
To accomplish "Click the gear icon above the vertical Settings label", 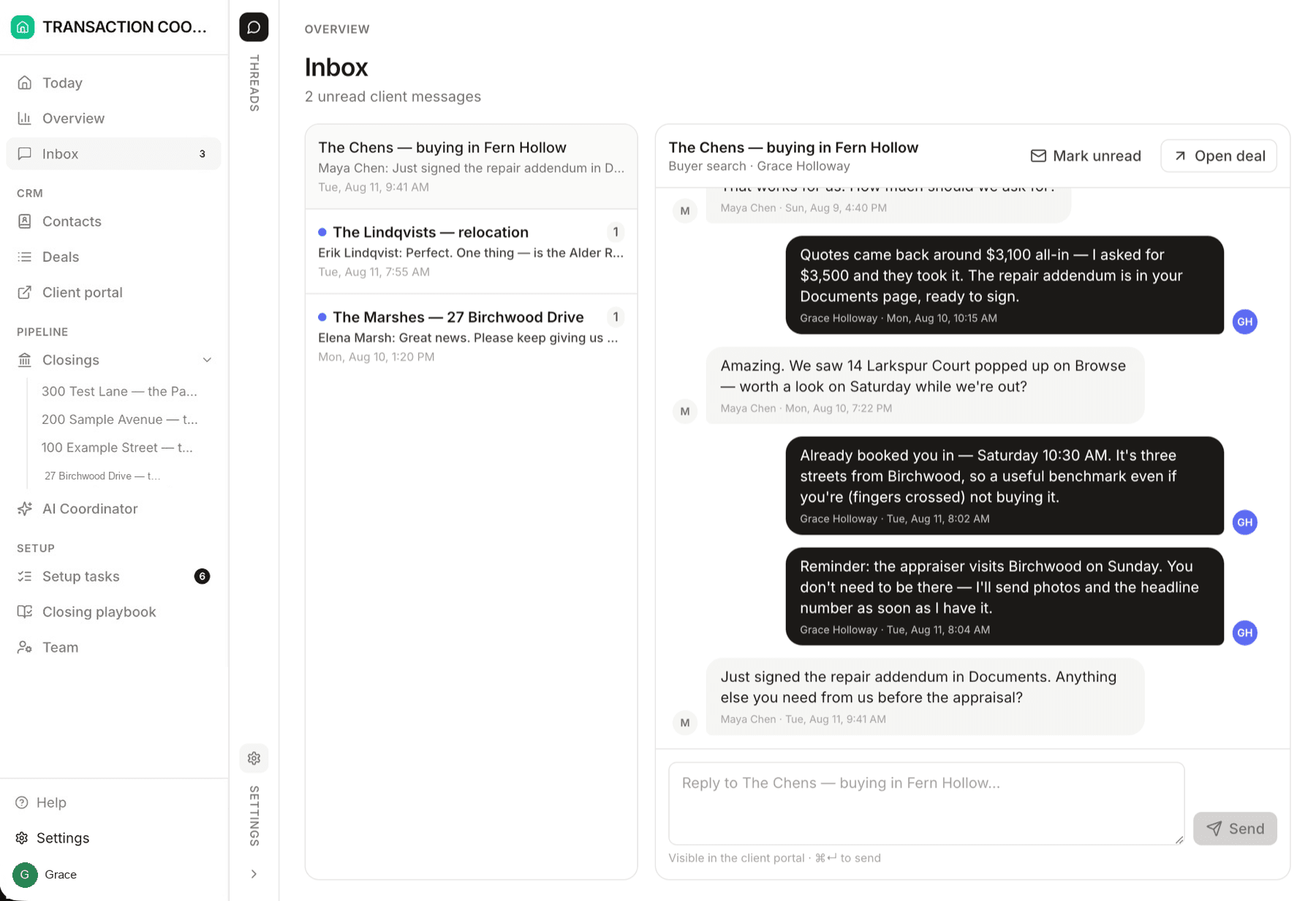I will tap(254, 758).
